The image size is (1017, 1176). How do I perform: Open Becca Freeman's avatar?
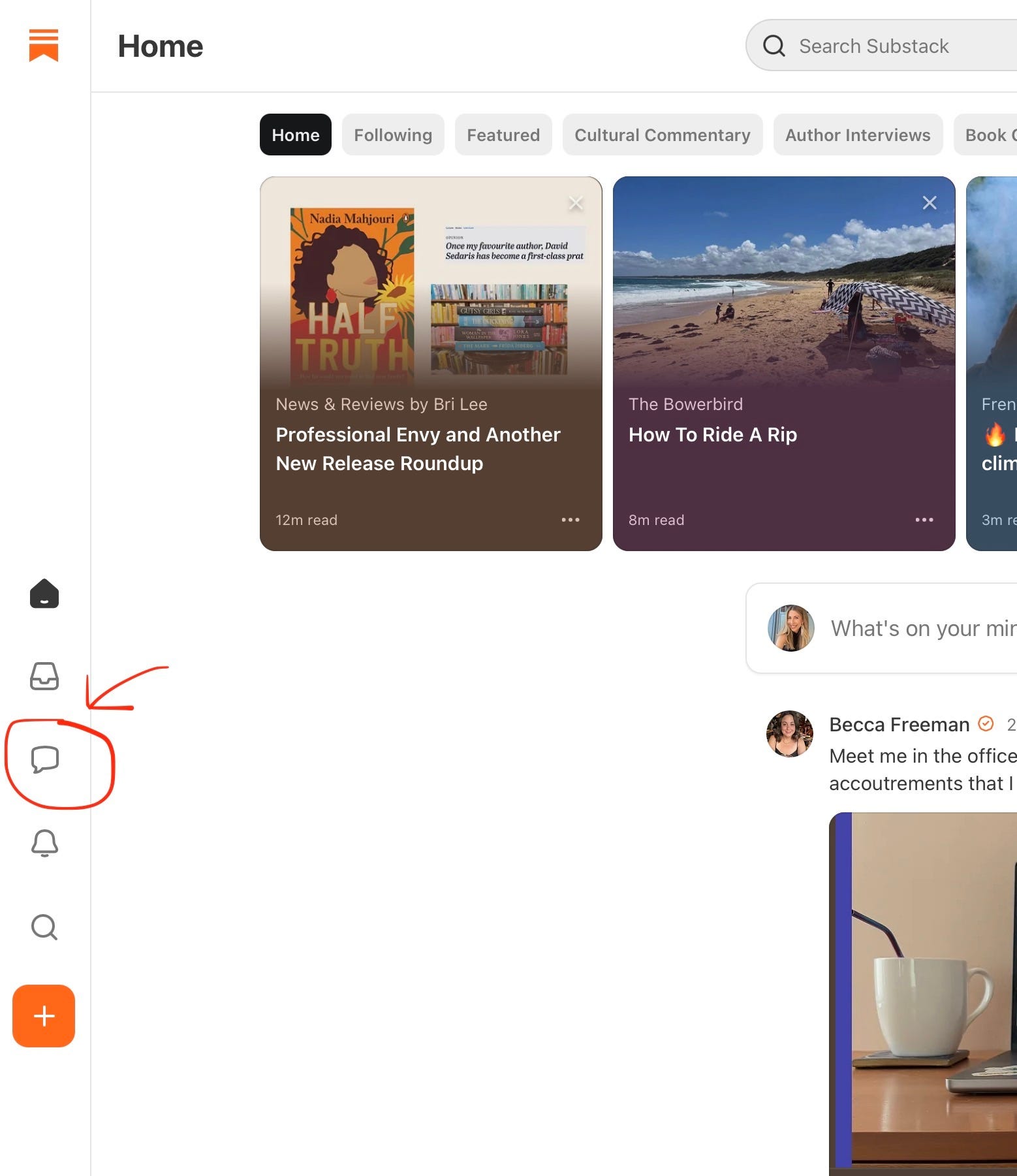tap(790, 733)
